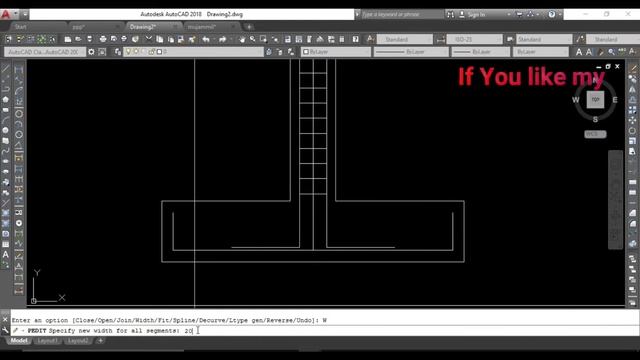Click the Save icon in Standard toolbar
This screenshot has height=360, width=640.
[x=89, y=39]
